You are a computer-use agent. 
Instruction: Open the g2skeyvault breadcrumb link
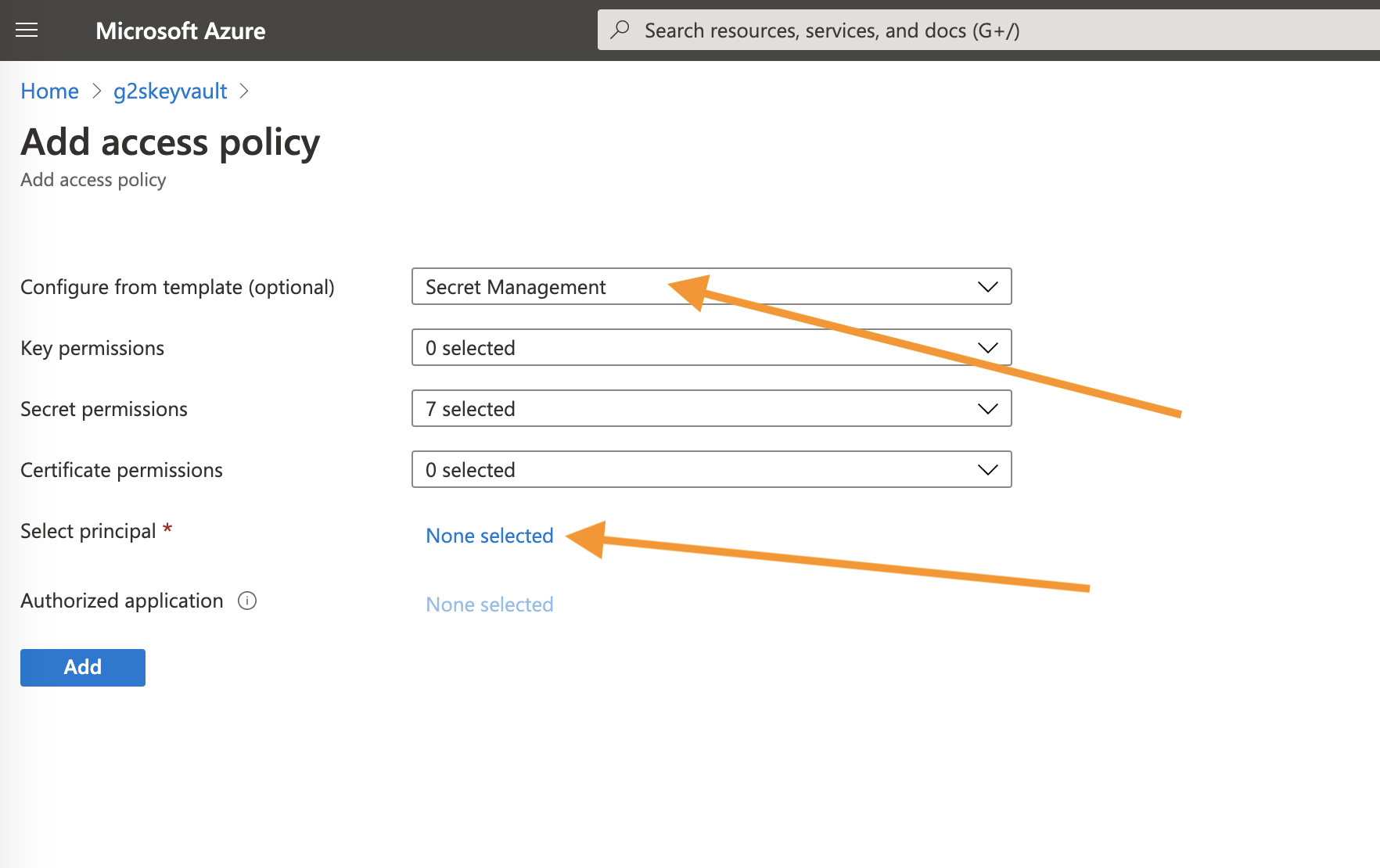(x=170, y=91)
